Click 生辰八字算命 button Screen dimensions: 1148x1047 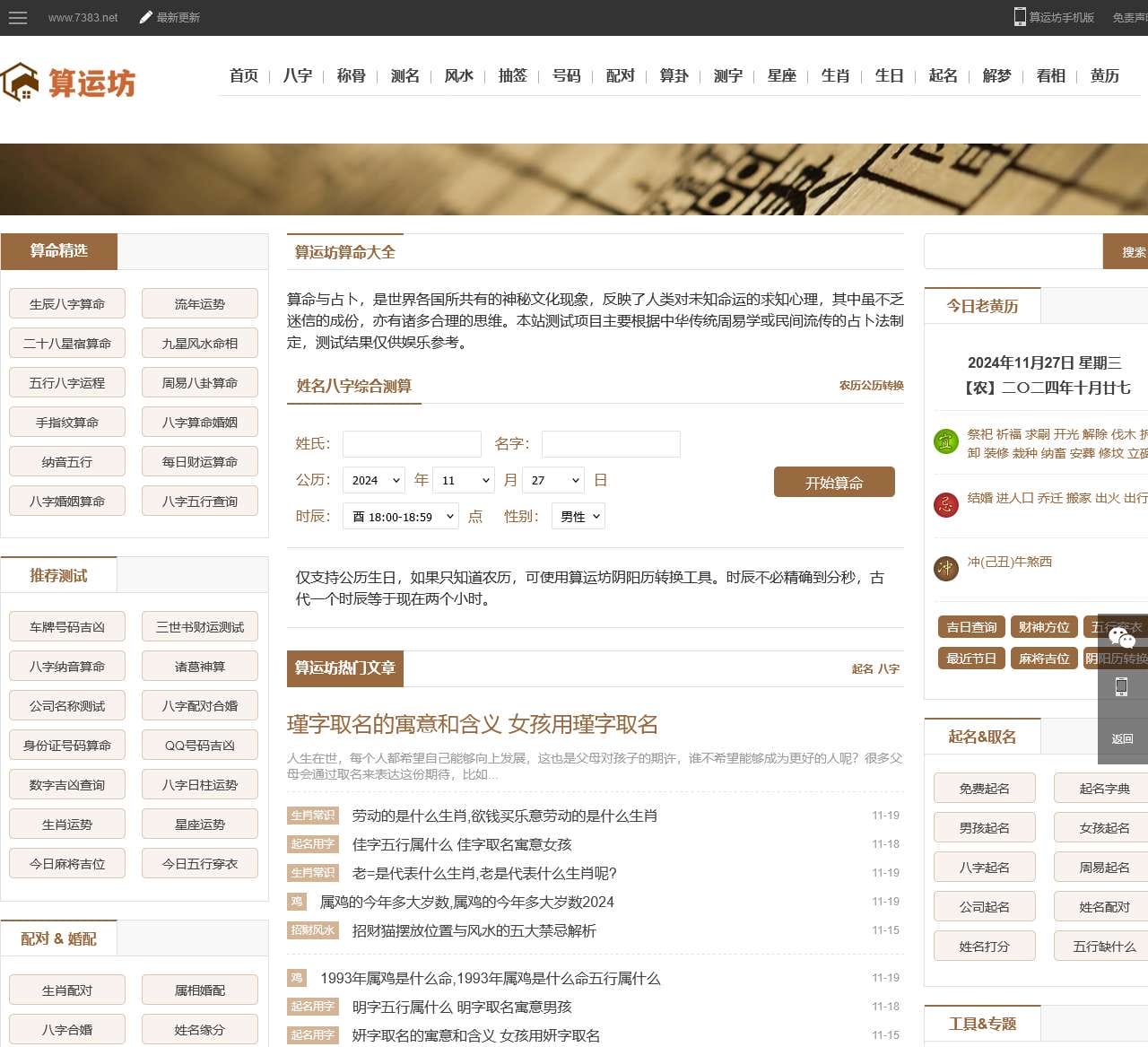(67, 303)
